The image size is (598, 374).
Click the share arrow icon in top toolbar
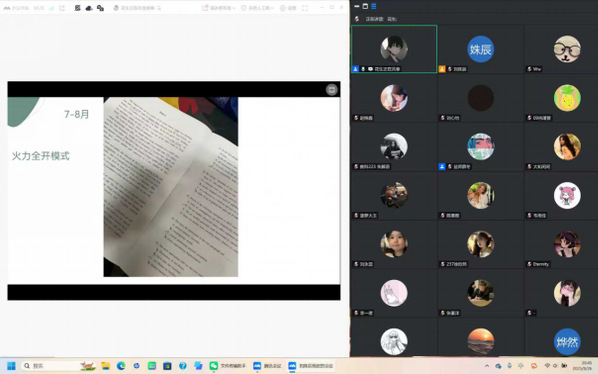coord(62,8)
